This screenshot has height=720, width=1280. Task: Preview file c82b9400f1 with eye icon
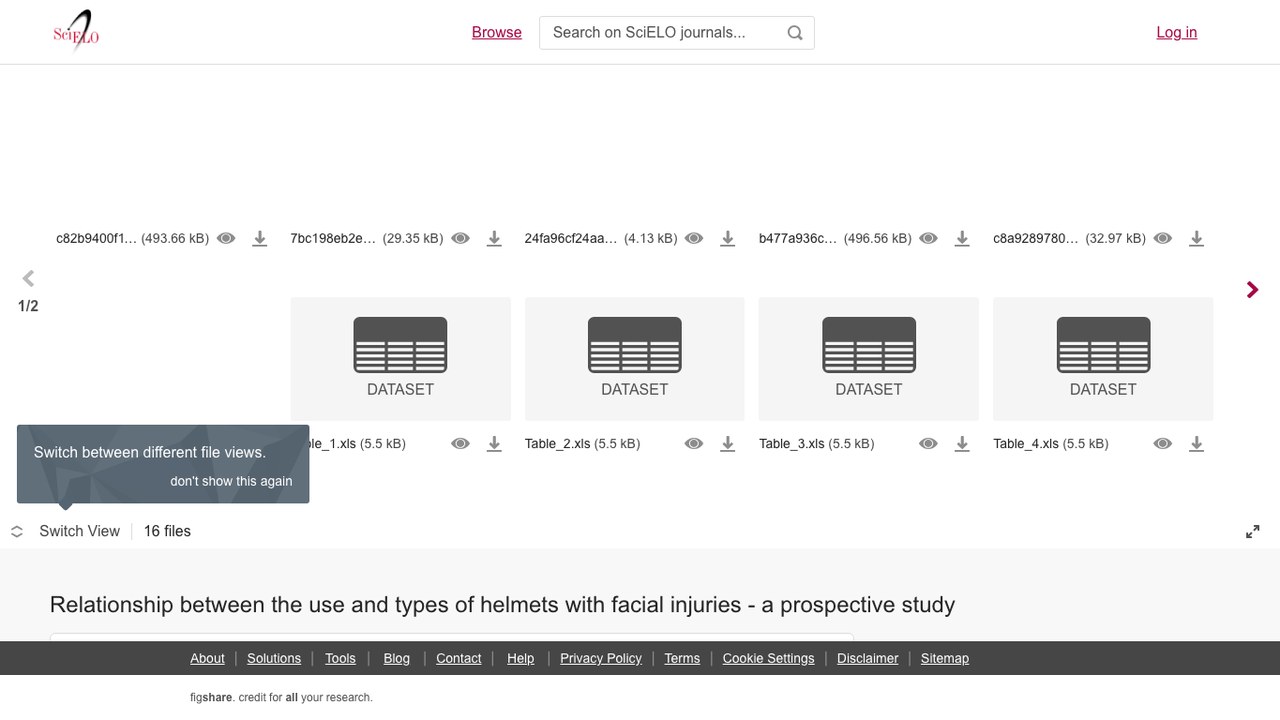coord(227,239)
